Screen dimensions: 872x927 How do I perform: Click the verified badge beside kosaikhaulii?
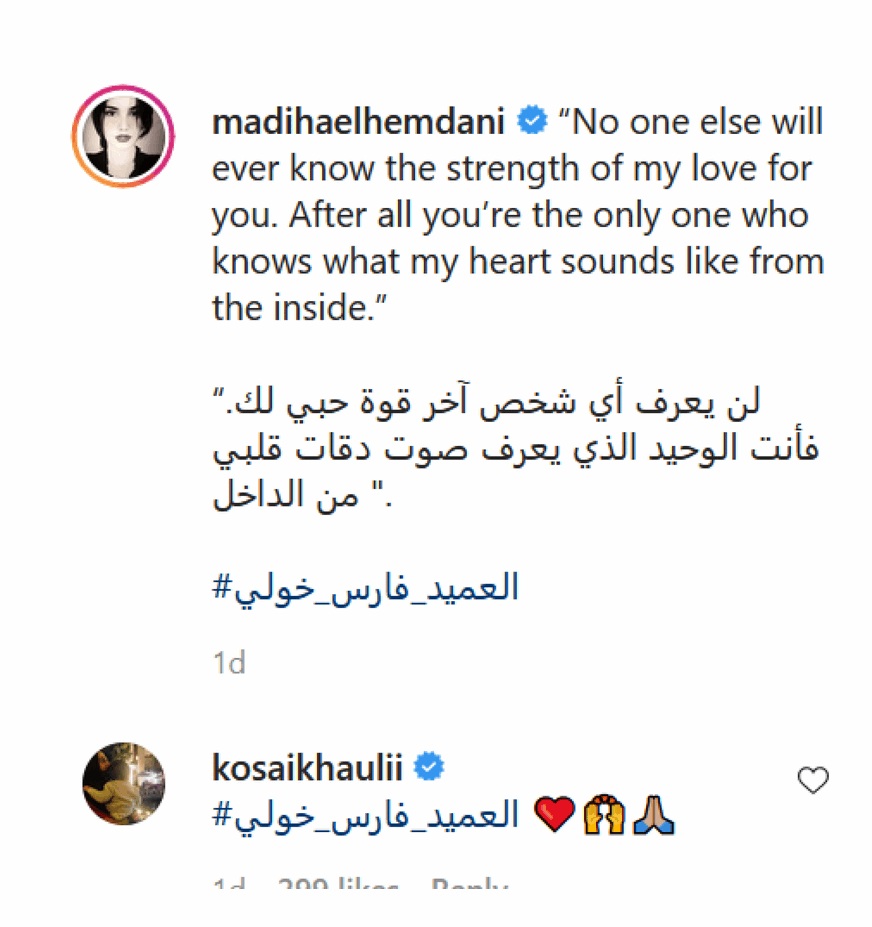[x=429, y=765]
